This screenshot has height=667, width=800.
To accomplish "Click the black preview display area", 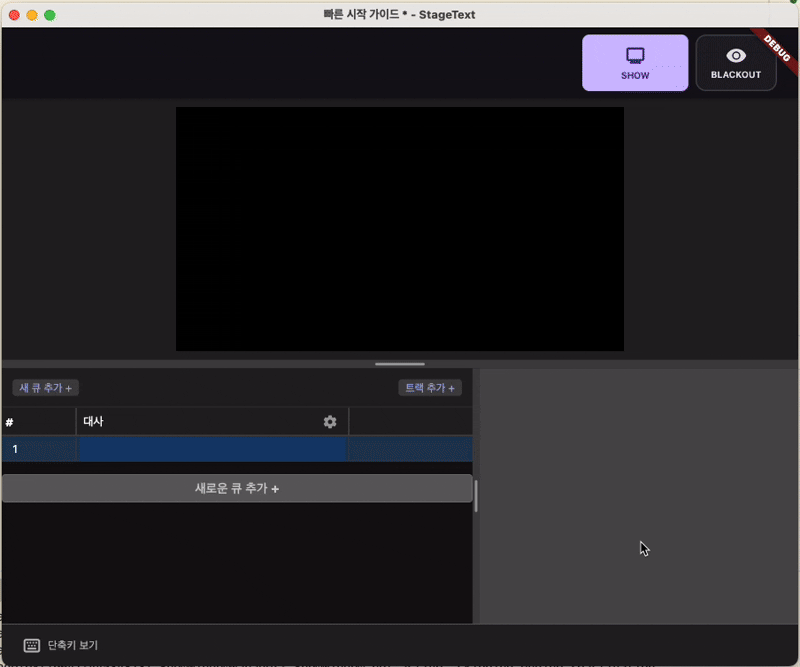I will 399,229.
